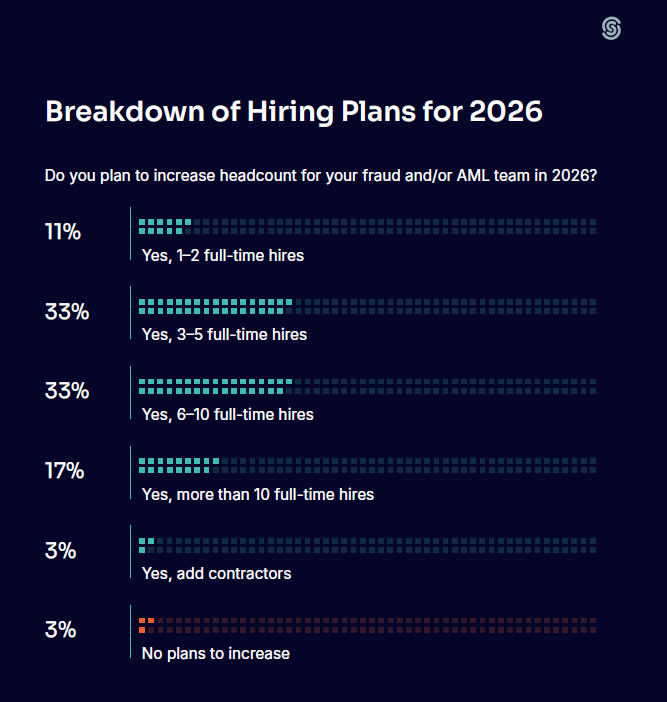This screenshot has width=667, height=702.
Task: Click the 11% percentage value
Action: [62, 232]
